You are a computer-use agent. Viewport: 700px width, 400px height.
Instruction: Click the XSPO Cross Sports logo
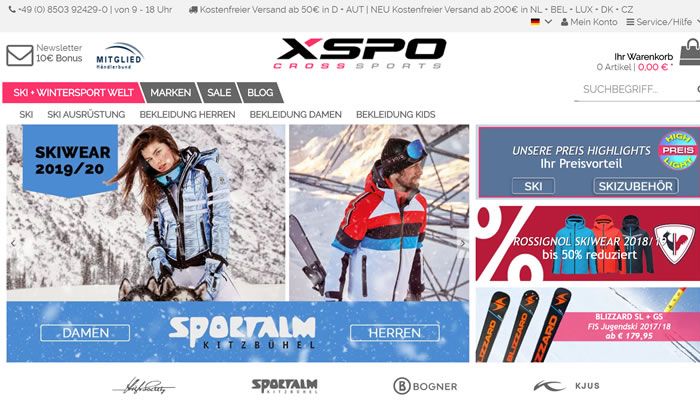(359, 54)
